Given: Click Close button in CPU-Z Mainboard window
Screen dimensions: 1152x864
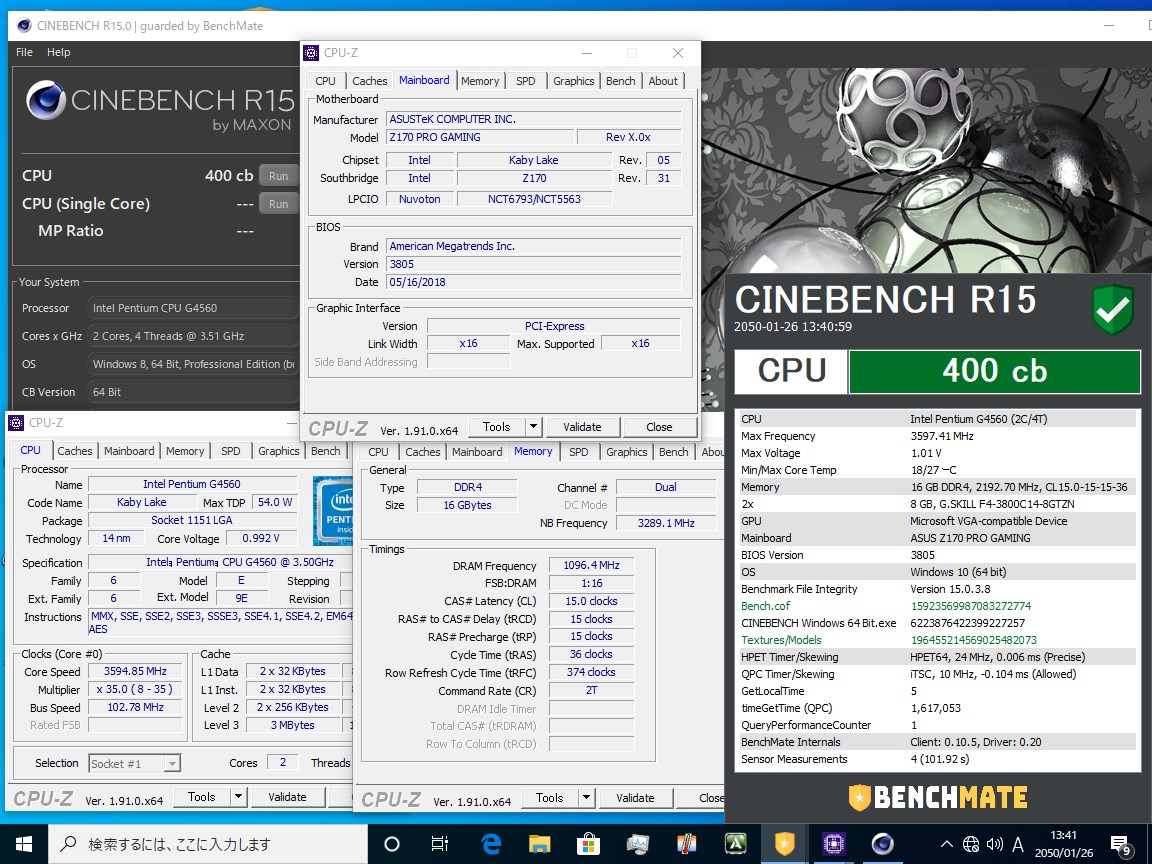Looking at the screenshot, I should (x=659, y=427).
